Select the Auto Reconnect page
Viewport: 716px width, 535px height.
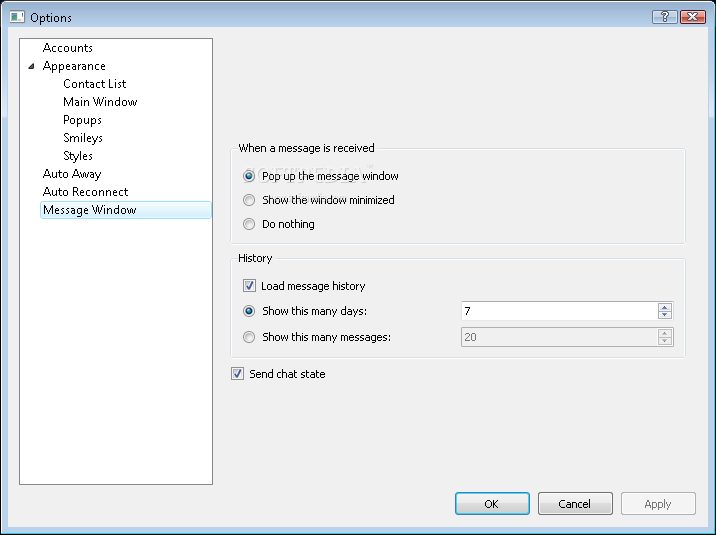pyautogui.click(x=85, y=192)
